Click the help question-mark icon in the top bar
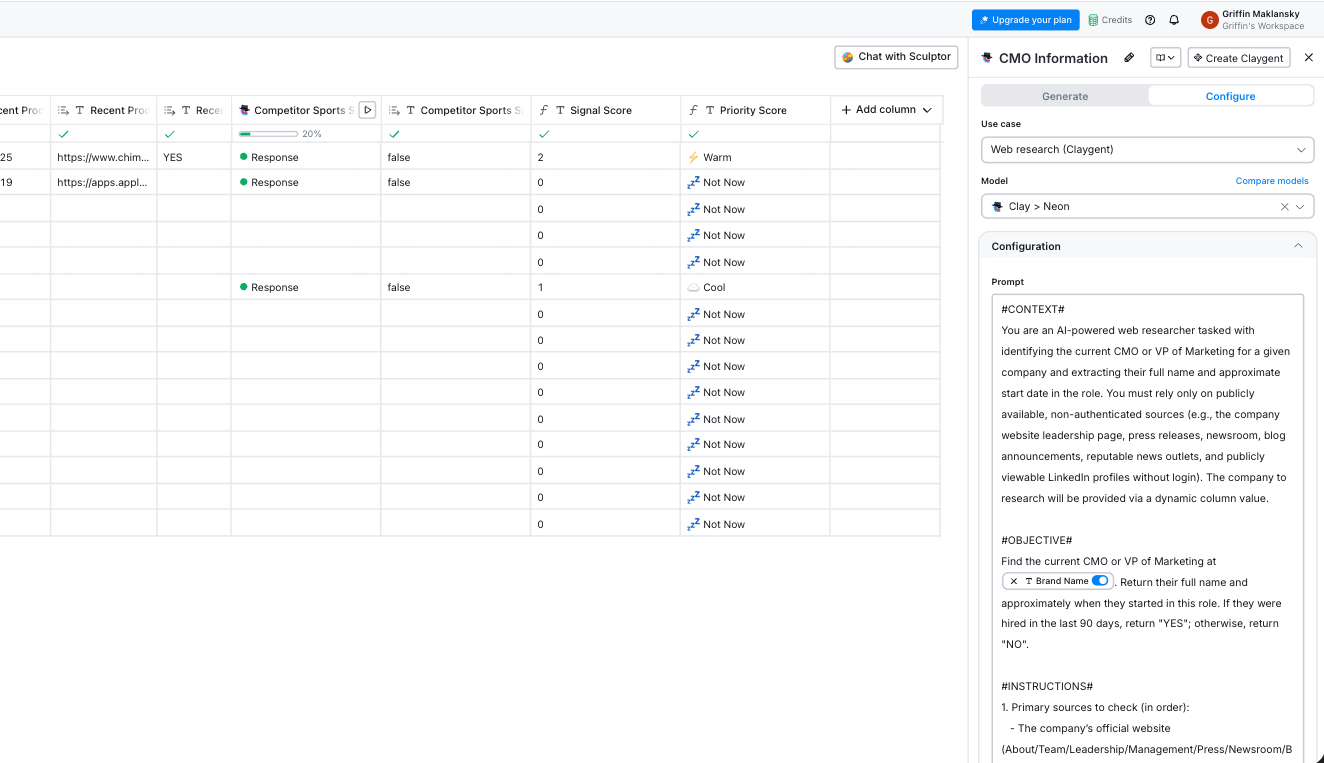This screenshot has height=763, width=1324. point(1149,19)
